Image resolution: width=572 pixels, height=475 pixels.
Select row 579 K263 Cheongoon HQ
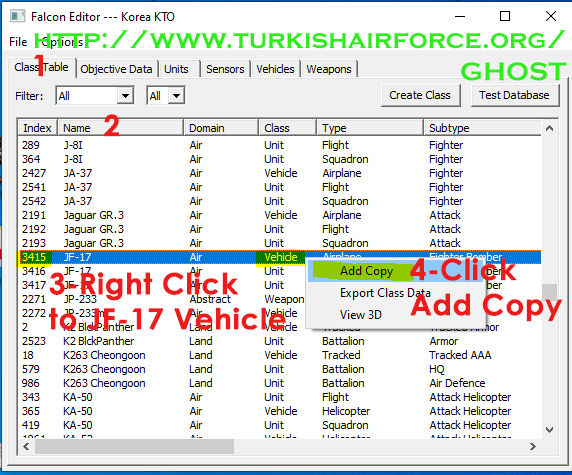[x=280, y=369]
